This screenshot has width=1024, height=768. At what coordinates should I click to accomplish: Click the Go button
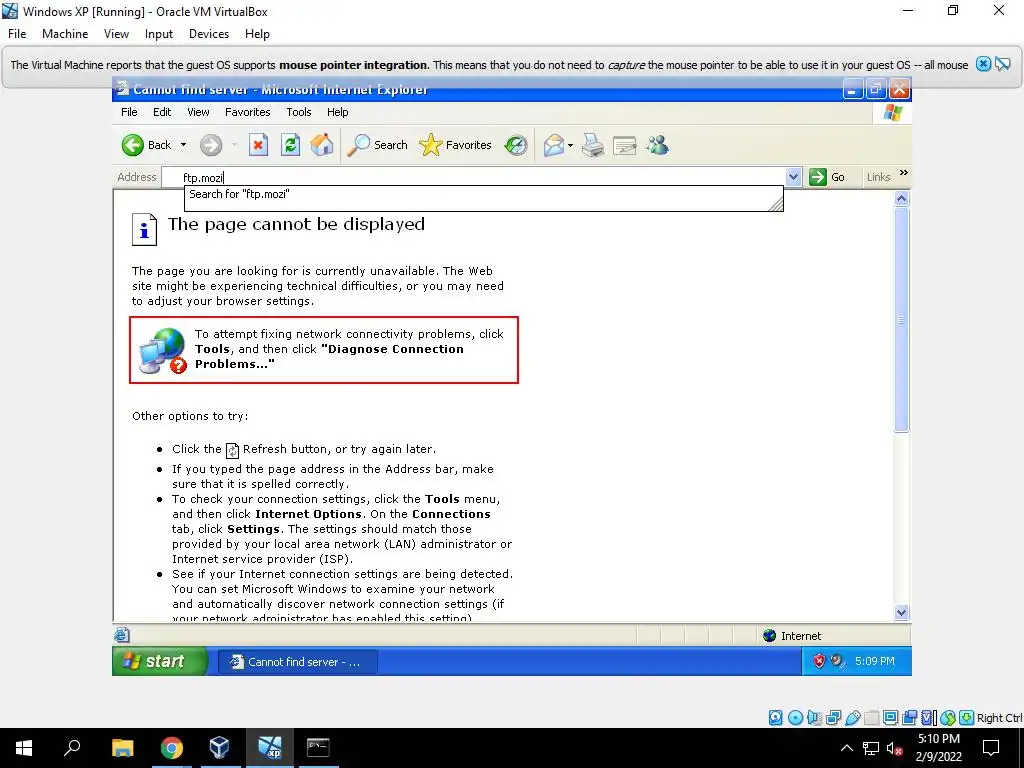(827, 177)
